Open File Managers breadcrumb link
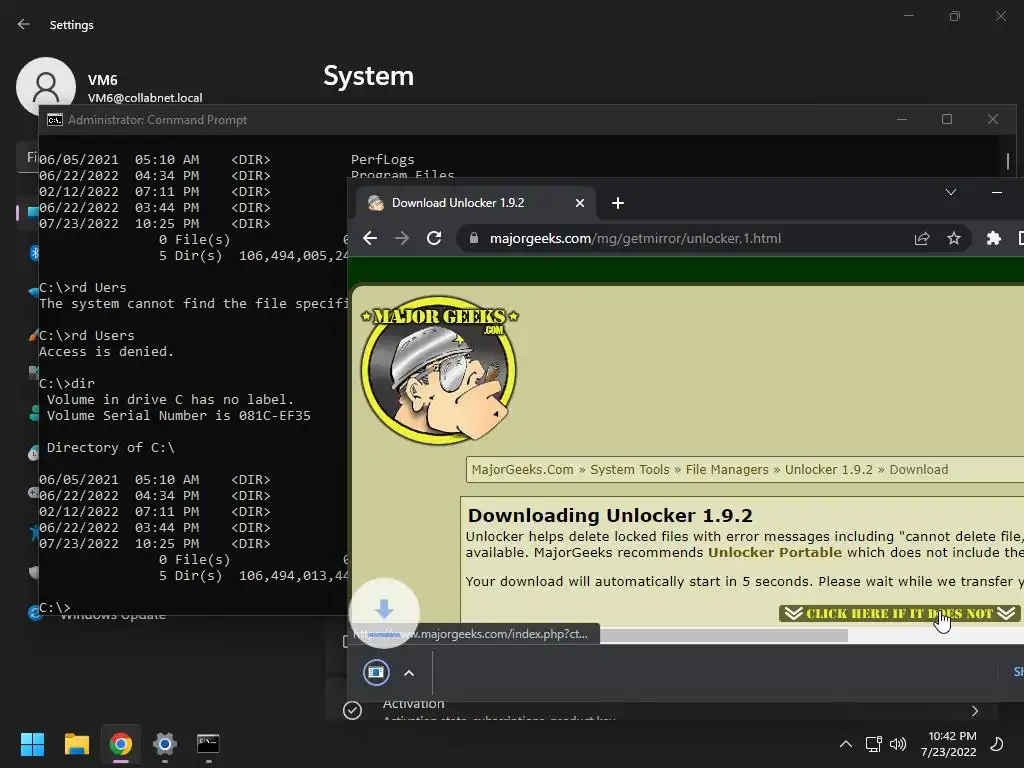 click(x=727, y=470)
